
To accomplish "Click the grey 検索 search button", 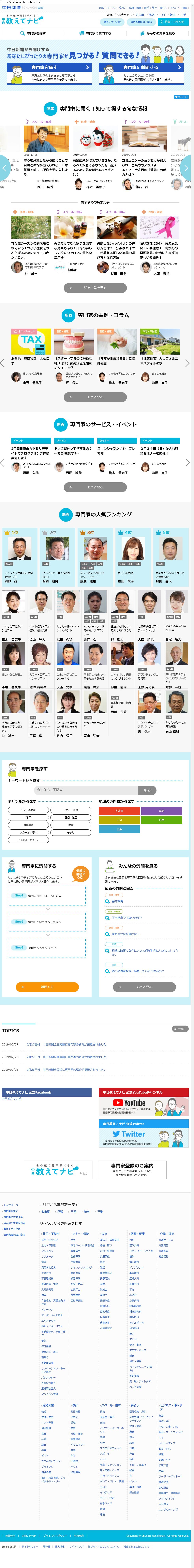I will 147,790.
